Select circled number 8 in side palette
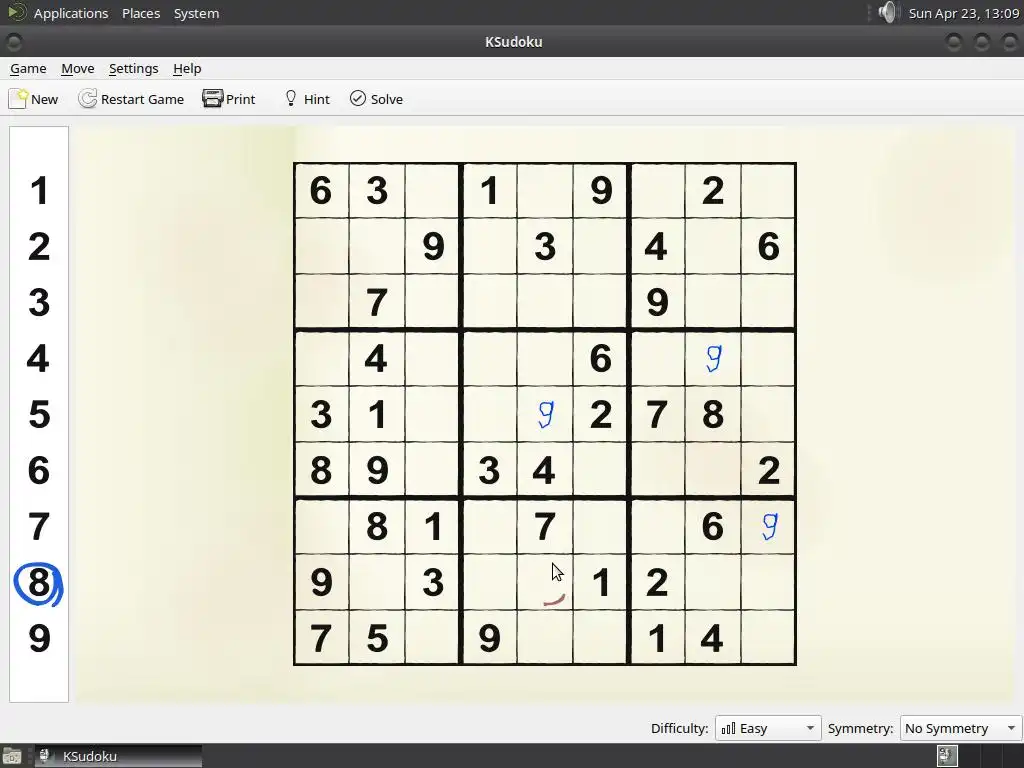The width and height of the screenshot is (1024, 768). pyautogui.click(x=39, y=583)
